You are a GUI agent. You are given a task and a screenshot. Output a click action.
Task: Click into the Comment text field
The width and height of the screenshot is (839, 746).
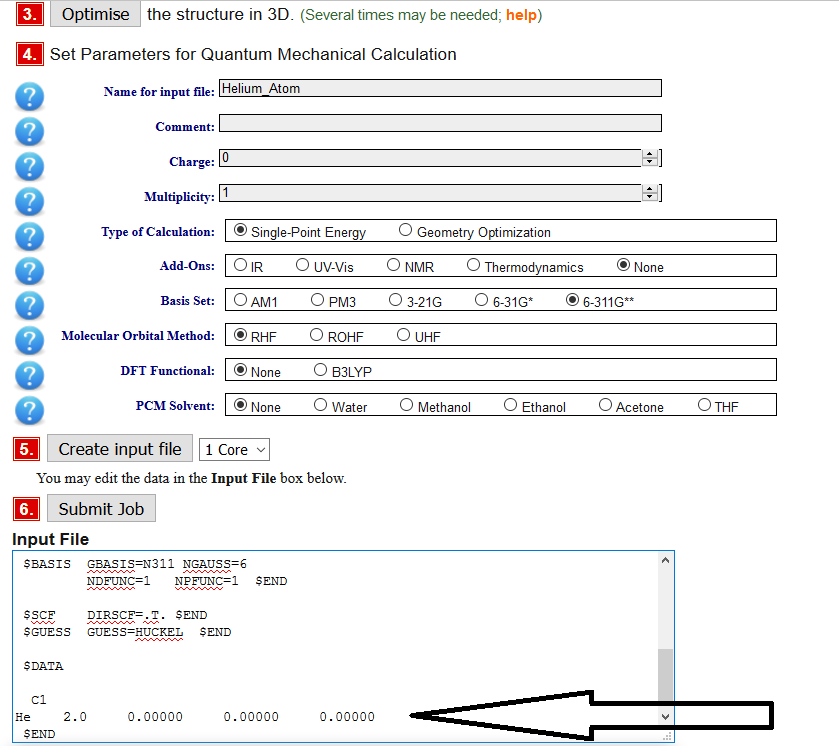pyautogui.click(x=440, y=123)
